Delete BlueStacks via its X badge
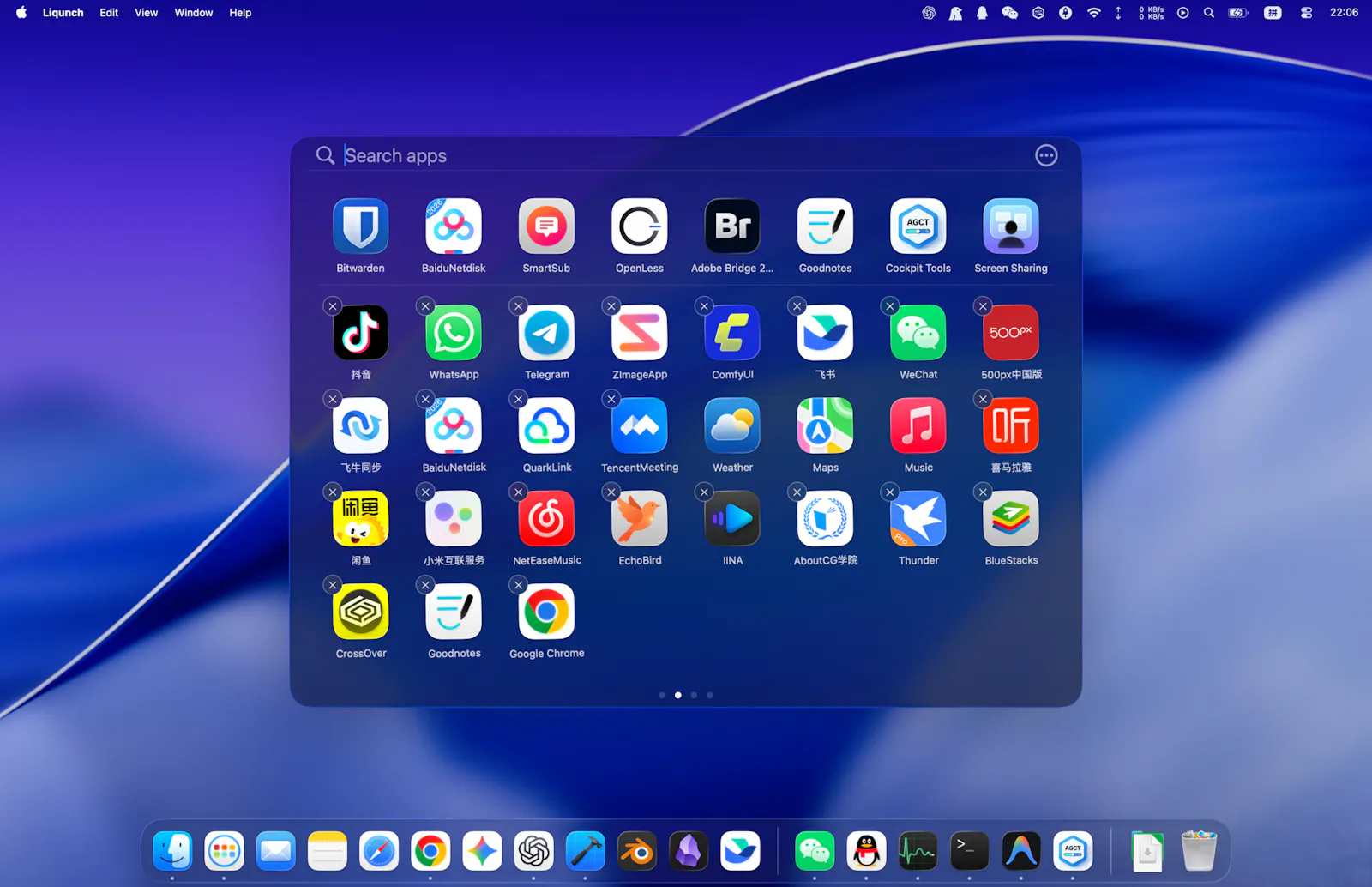Screen dimensions: 1372x887 (983, 492)
